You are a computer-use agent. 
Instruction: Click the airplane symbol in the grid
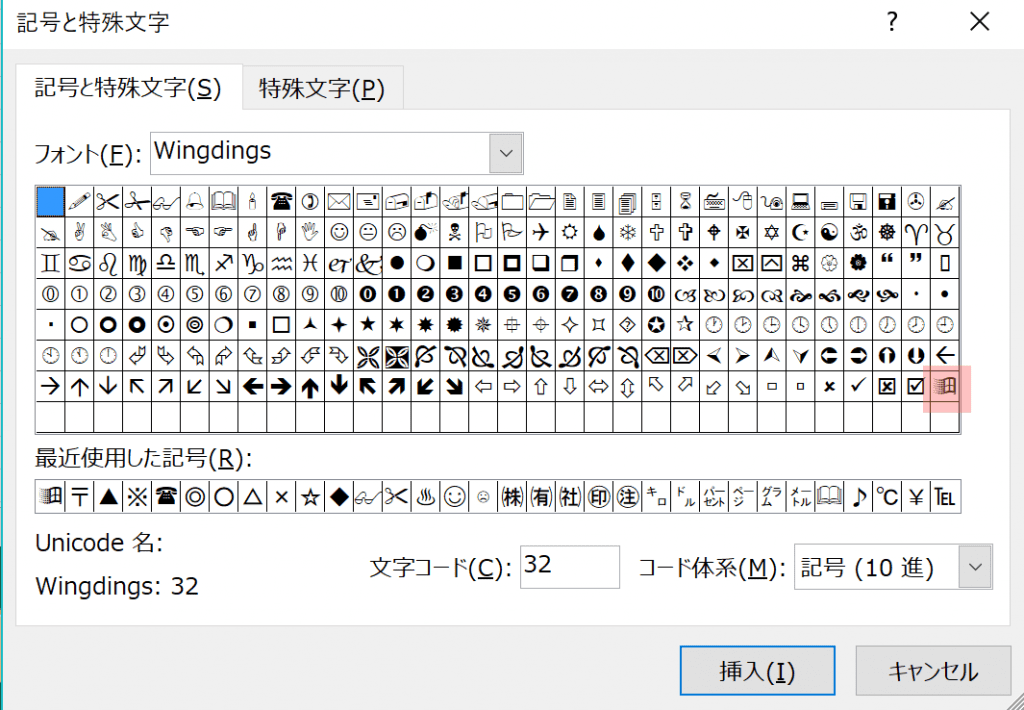click(541, 232)
